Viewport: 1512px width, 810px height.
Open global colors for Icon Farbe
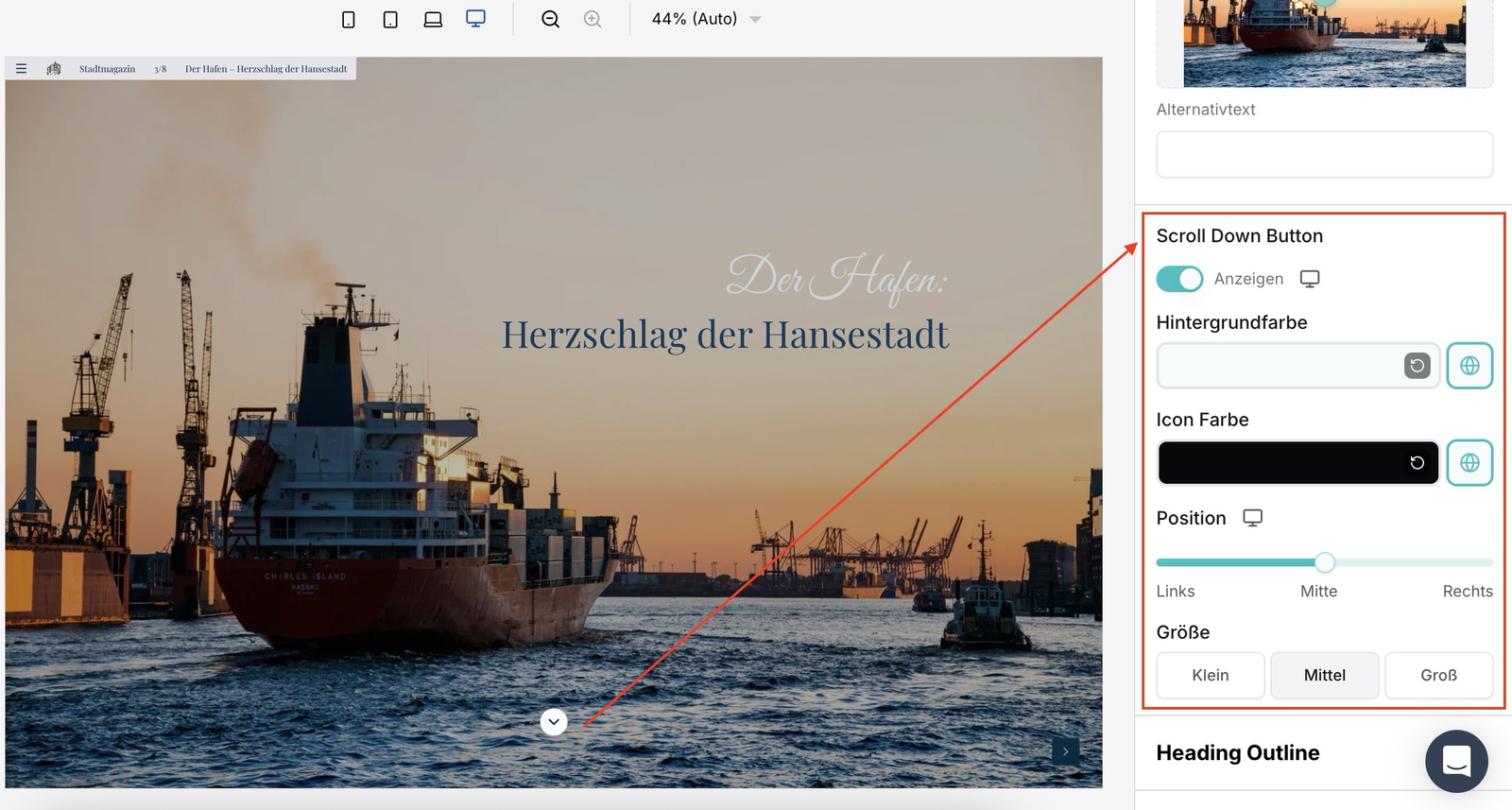pyautogui.click(x=1469, y=463)
